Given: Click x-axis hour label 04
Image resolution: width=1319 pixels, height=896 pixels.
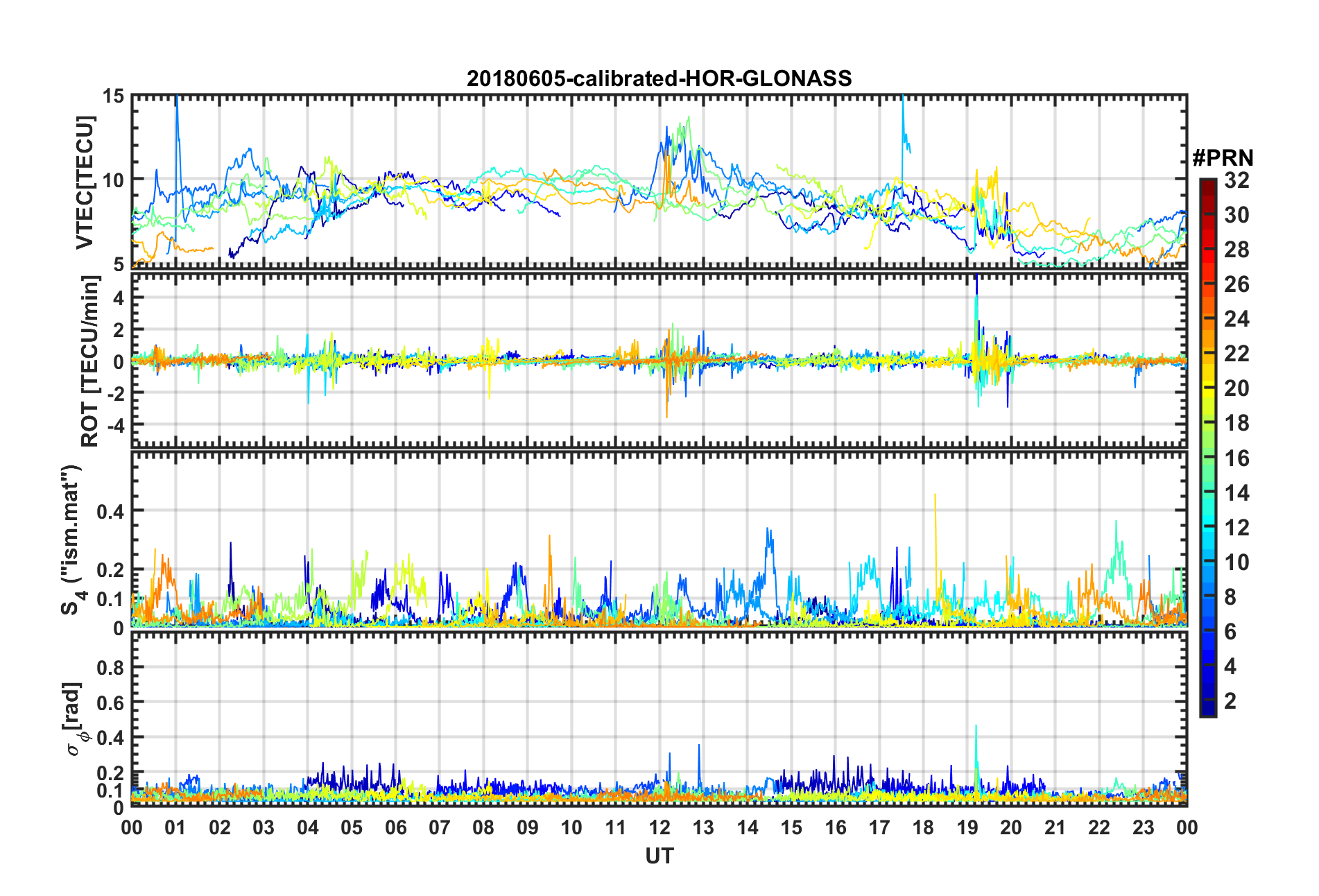Looking at the screenshot, I should [307, 827].
